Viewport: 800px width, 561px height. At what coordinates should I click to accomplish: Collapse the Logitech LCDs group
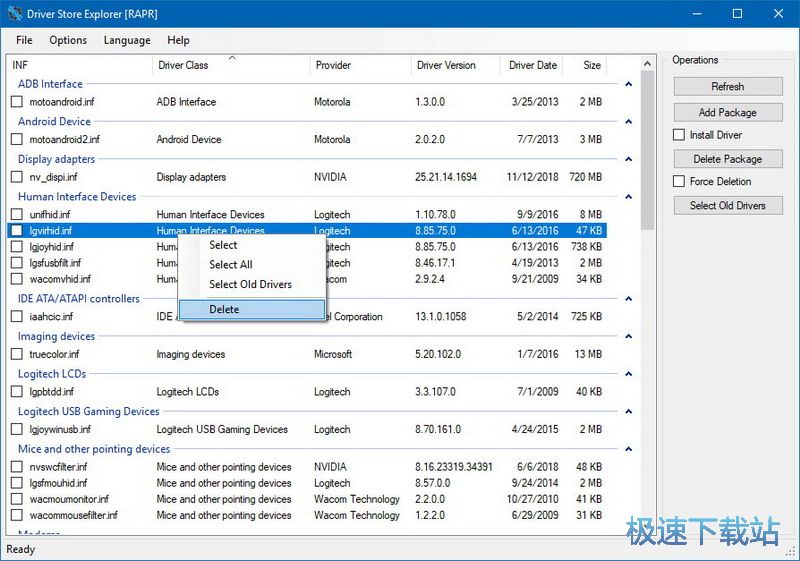coord(629,374)
